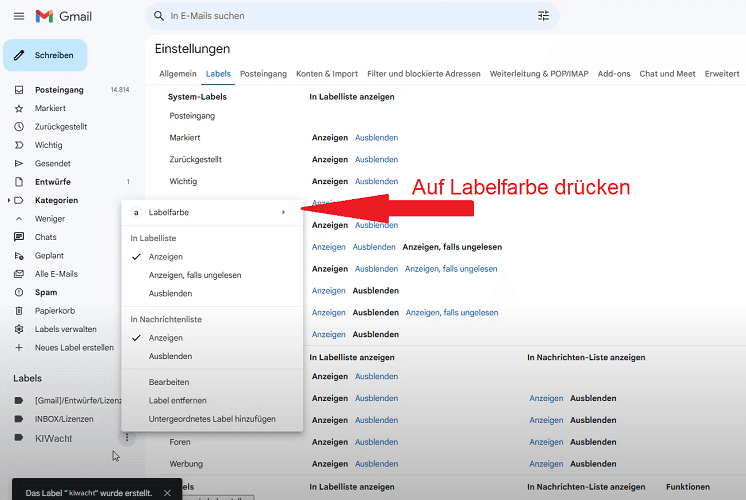
Task: Click plus icon for Neues Label erstellen
Action: coord(19,348)
